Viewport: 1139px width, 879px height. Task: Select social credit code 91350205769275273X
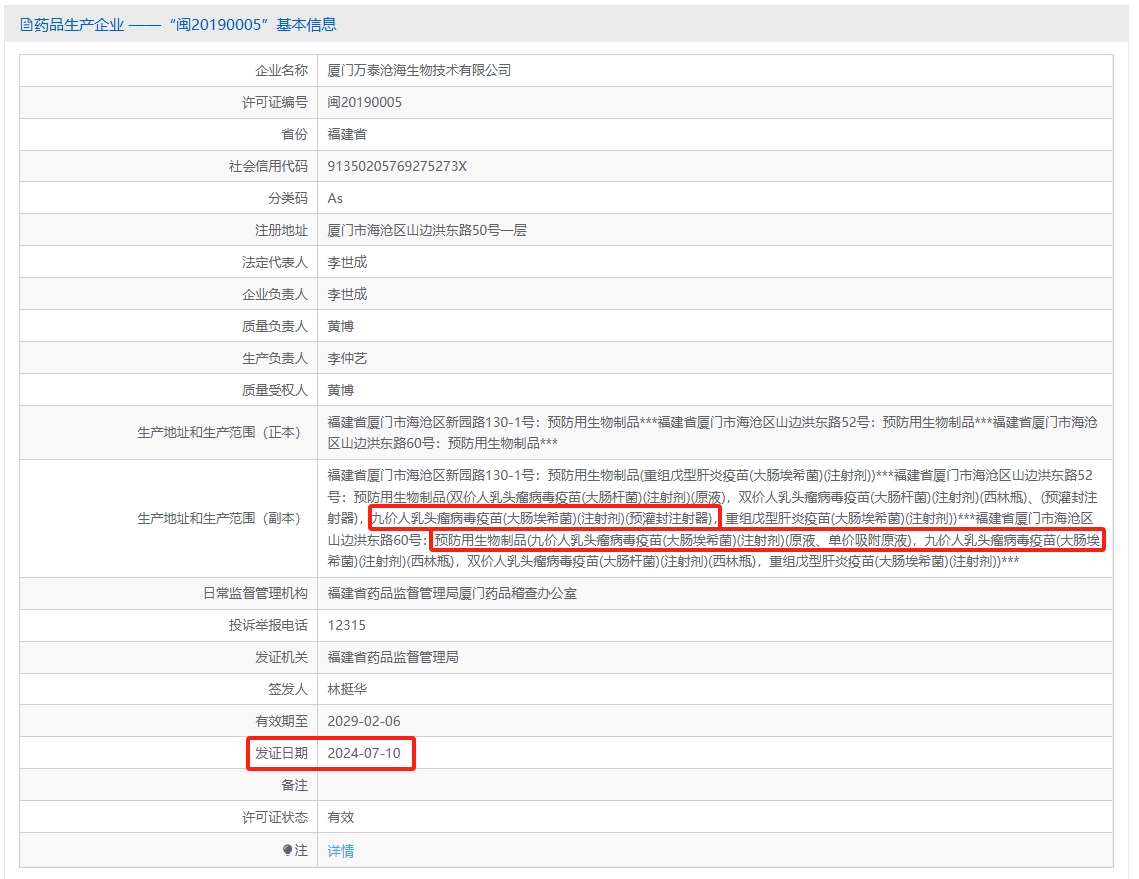(x=397, y=166)
